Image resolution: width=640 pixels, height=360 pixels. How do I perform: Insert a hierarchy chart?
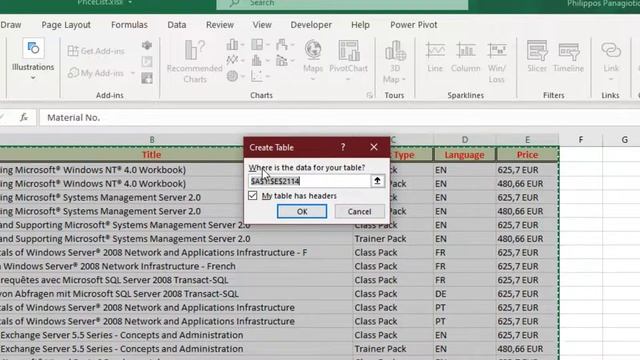257,44
